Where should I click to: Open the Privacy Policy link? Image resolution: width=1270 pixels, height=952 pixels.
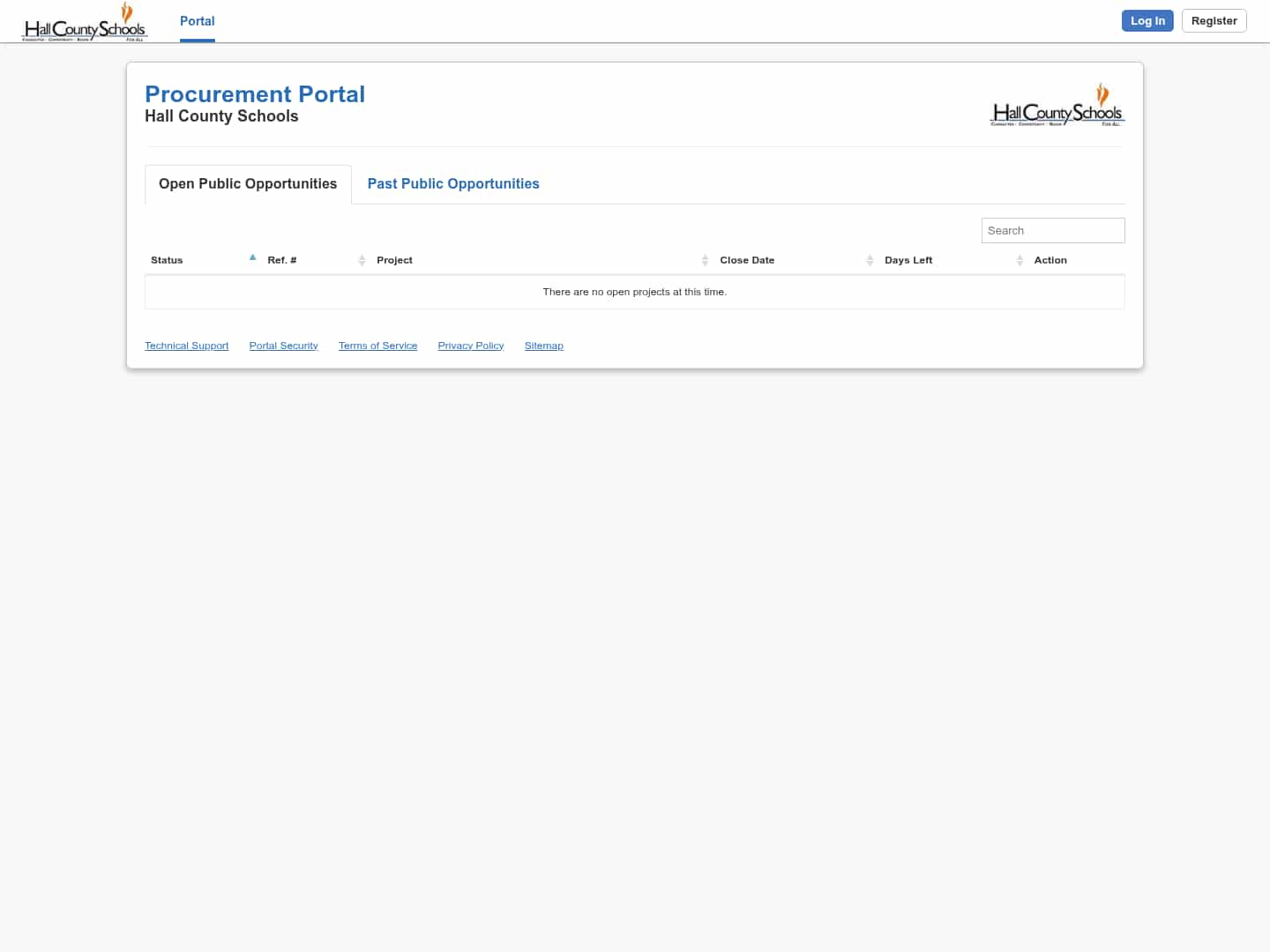click(x=470, y=346)
